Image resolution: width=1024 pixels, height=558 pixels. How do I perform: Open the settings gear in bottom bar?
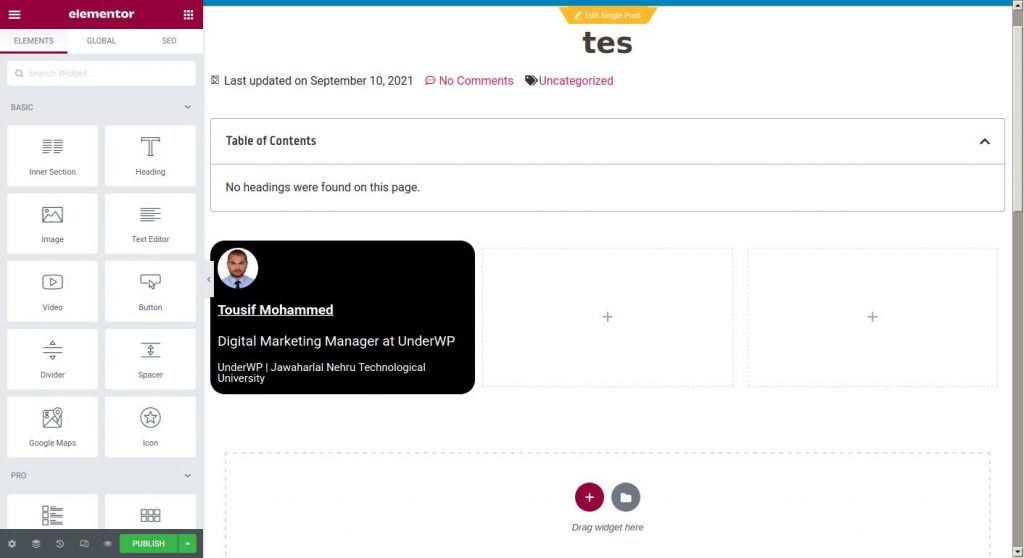pyautogui.click(x=12, y=544)
